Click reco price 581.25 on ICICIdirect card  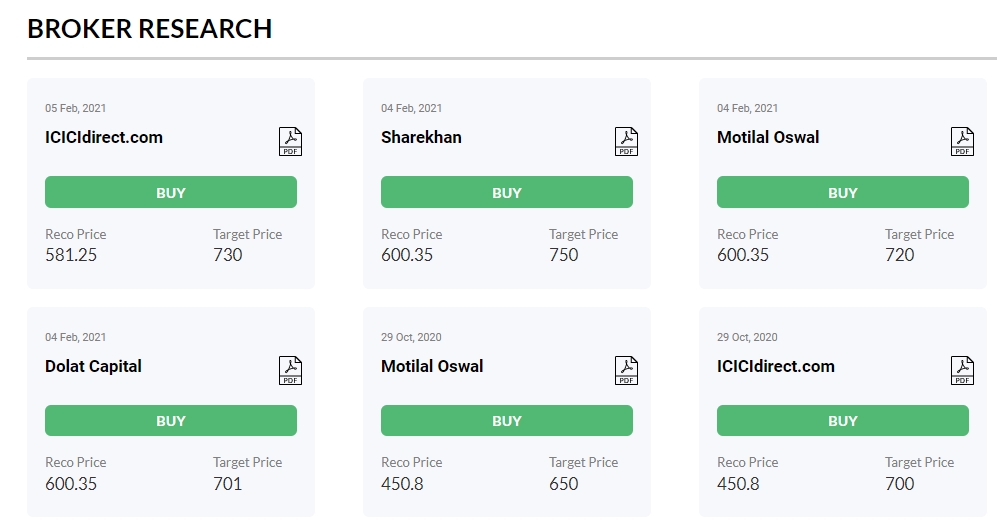click(x=71, y=255)
